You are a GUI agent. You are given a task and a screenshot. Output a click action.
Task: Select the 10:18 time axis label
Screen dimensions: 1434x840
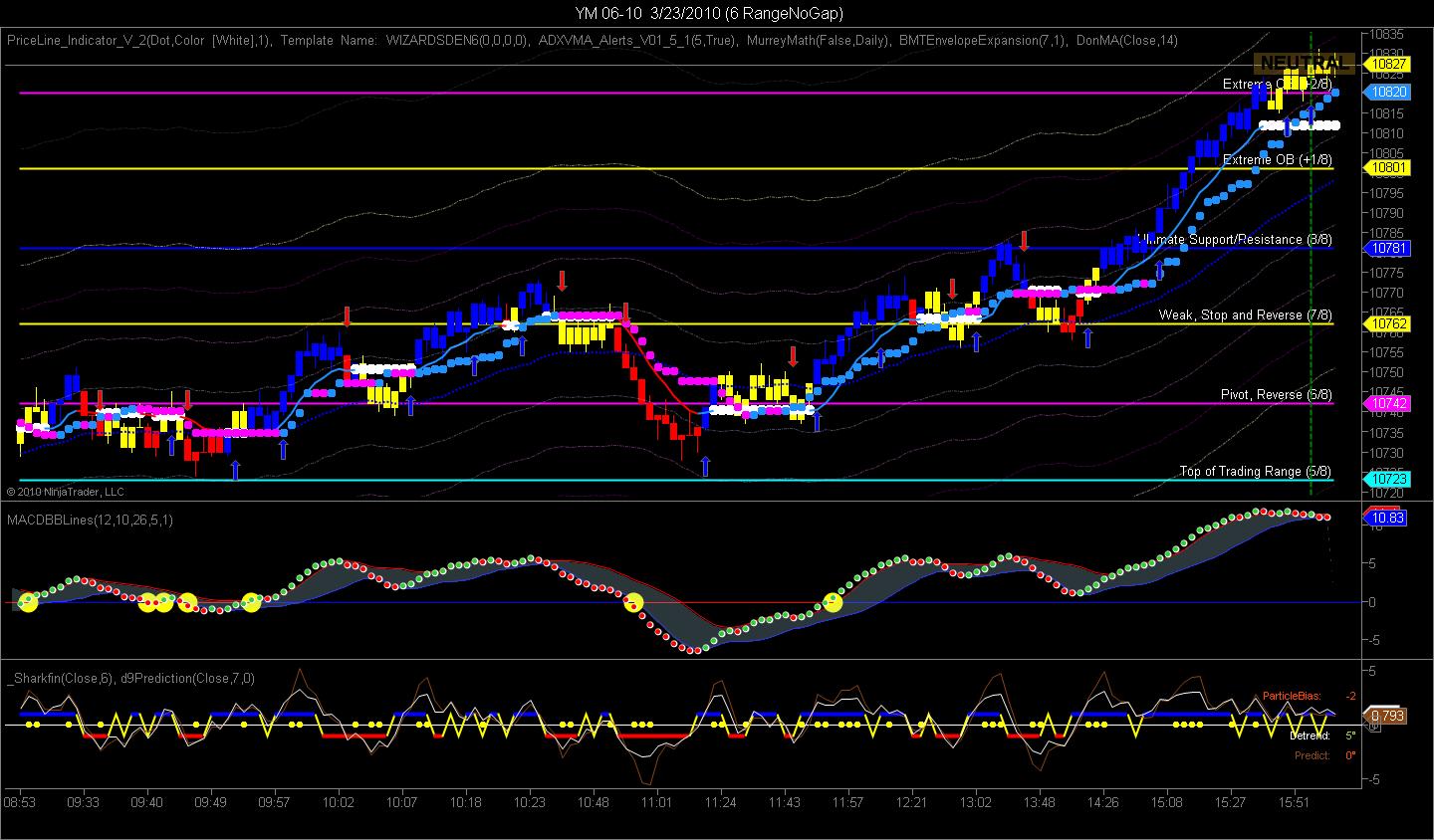click(x=466, y=802)
